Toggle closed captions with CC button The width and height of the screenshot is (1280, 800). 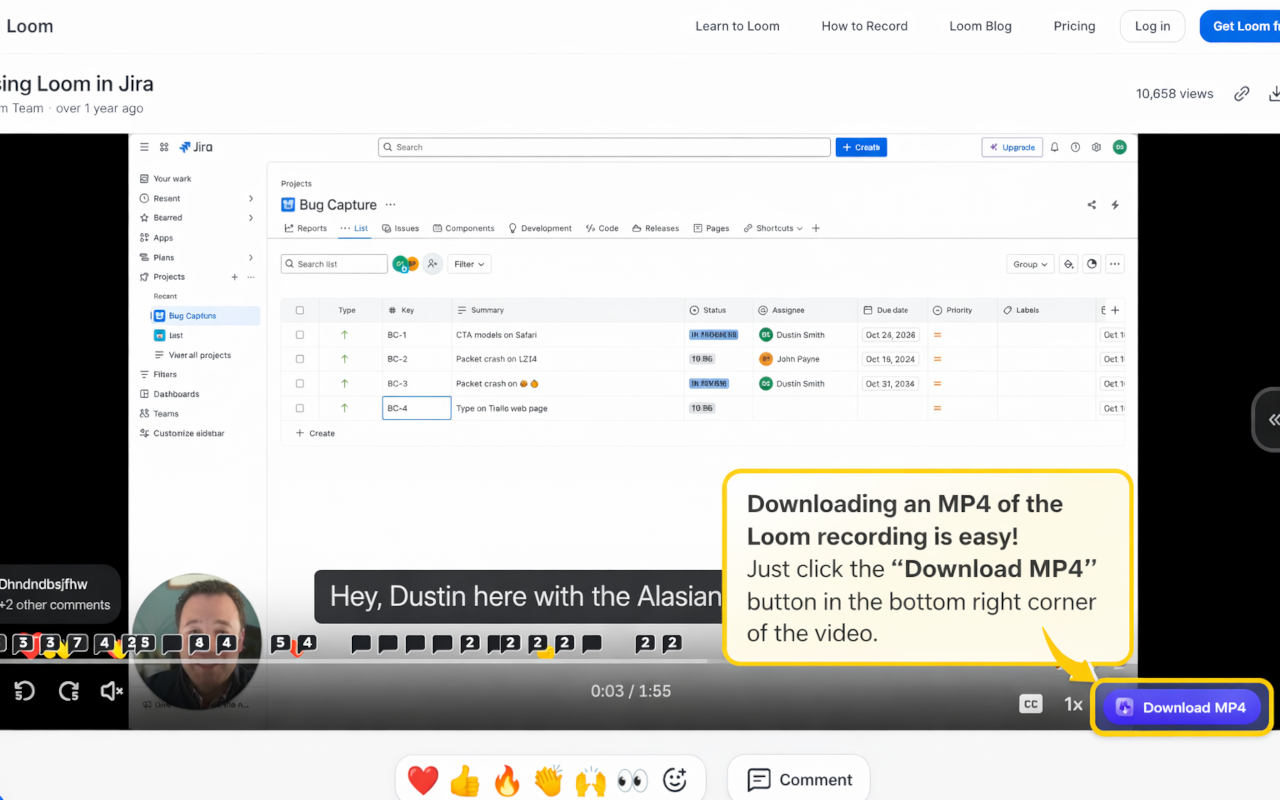(1031, 704)
